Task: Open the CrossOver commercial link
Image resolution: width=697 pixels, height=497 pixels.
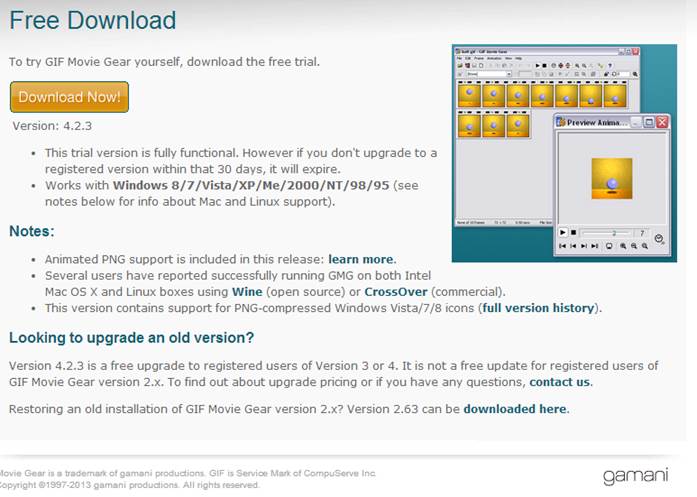Action: [x=396, y=292]
